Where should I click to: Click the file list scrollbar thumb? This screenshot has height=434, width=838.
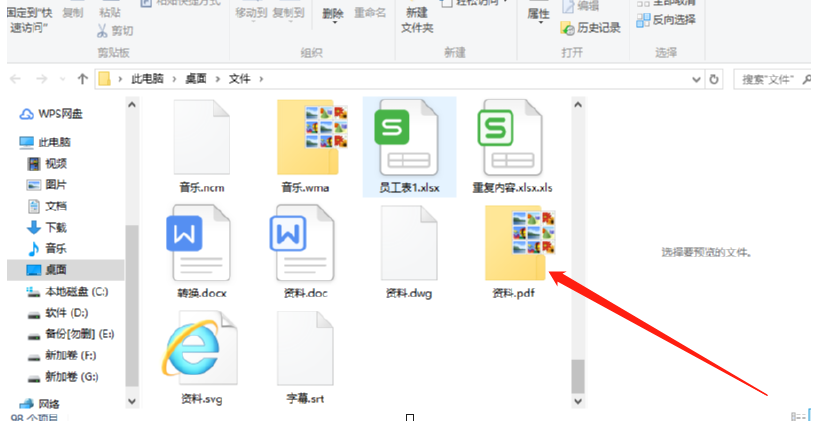point(578,376)
